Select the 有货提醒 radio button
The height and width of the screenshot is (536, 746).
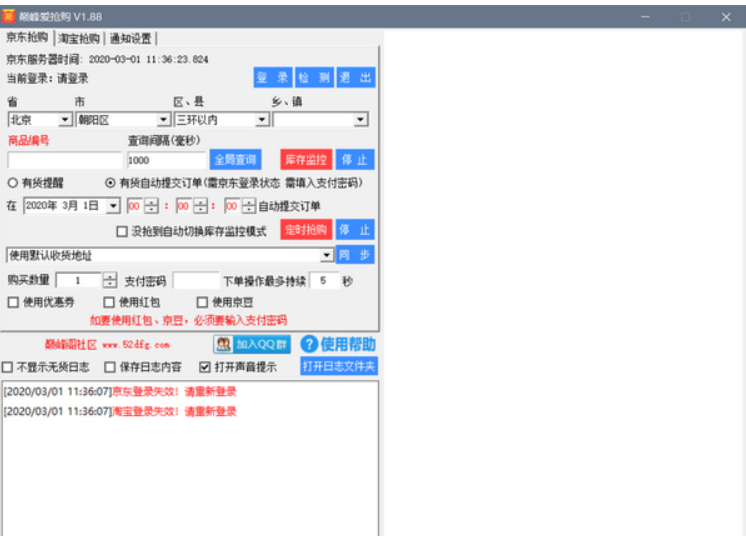click(13, 183)
